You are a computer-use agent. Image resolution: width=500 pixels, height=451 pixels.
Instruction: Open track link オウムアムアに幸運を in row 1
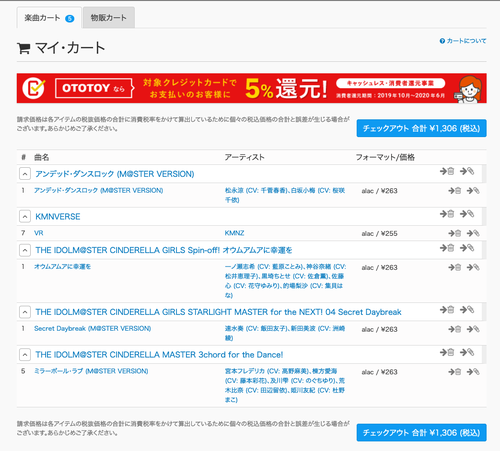pyautogui.click(x=62, y=267)
